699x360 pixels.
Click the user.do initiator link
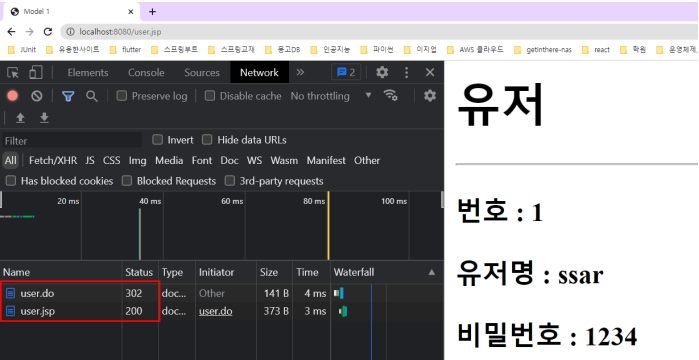click(x=216, y=311)
